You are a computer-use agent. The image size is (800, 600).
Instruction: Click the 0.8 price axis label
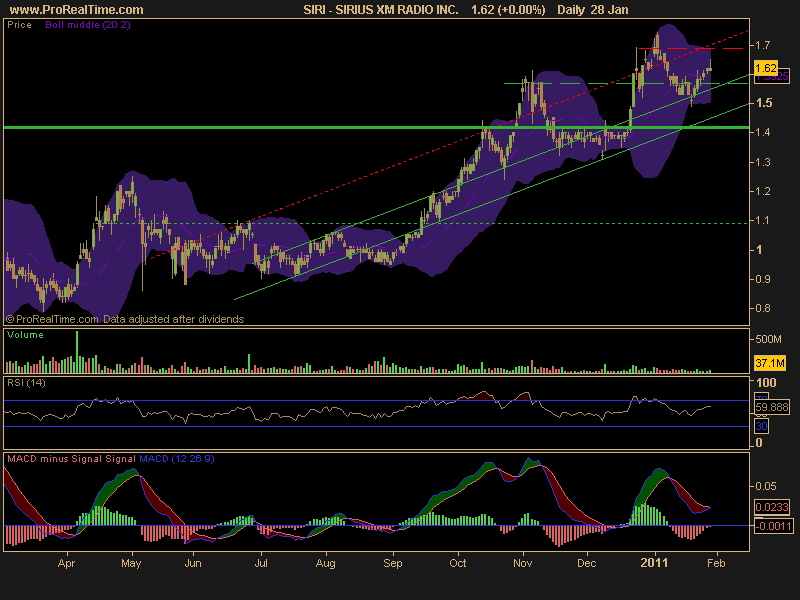coord(763,308)
